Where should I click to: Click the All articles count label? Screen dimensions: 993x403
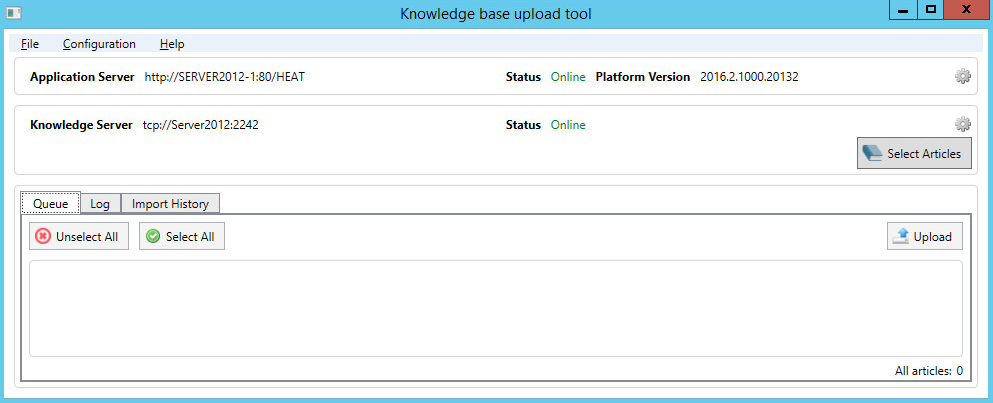tap(928, 371)
